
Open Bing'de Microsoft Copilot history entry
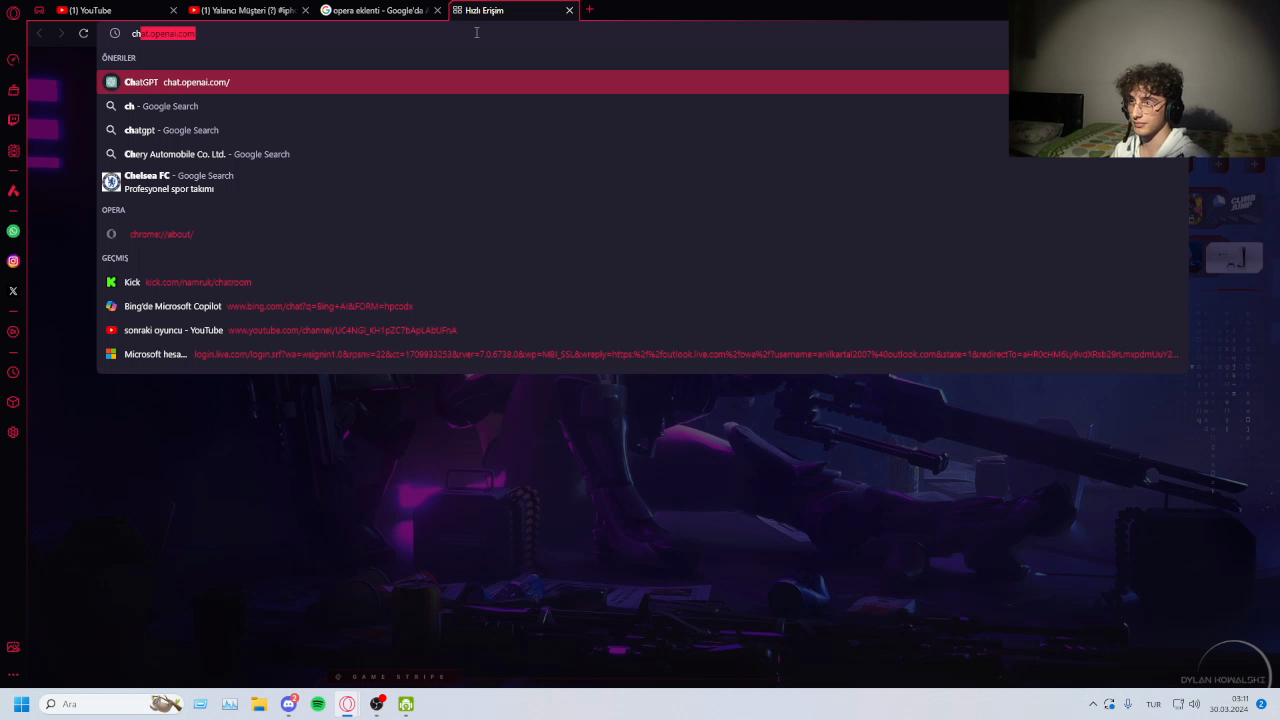click(644, 306)
